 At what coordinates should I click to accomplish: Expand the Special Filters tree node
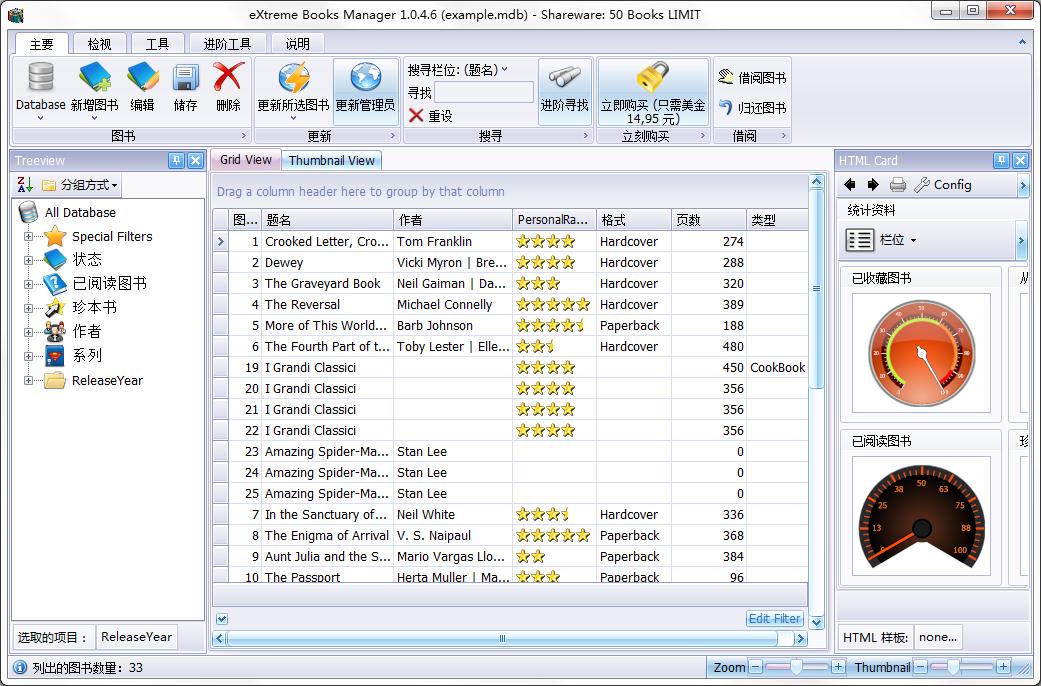(x=29, y=237)
